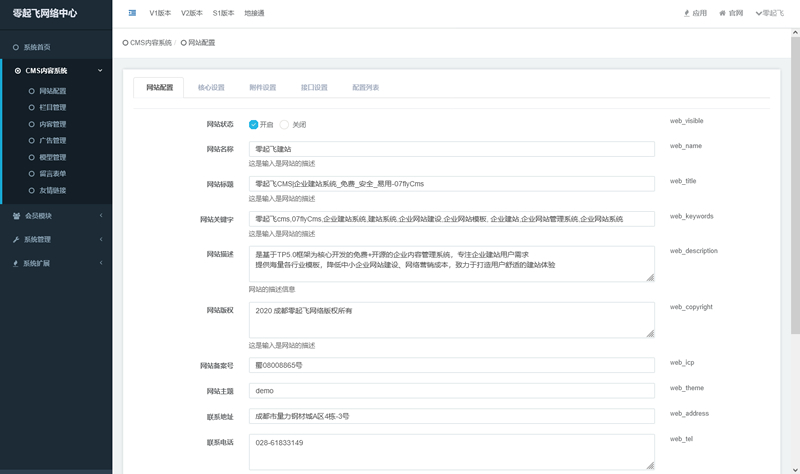
Task: Expand the 会员模块 sidebar arrow
Action: click(x=100, y=215)
